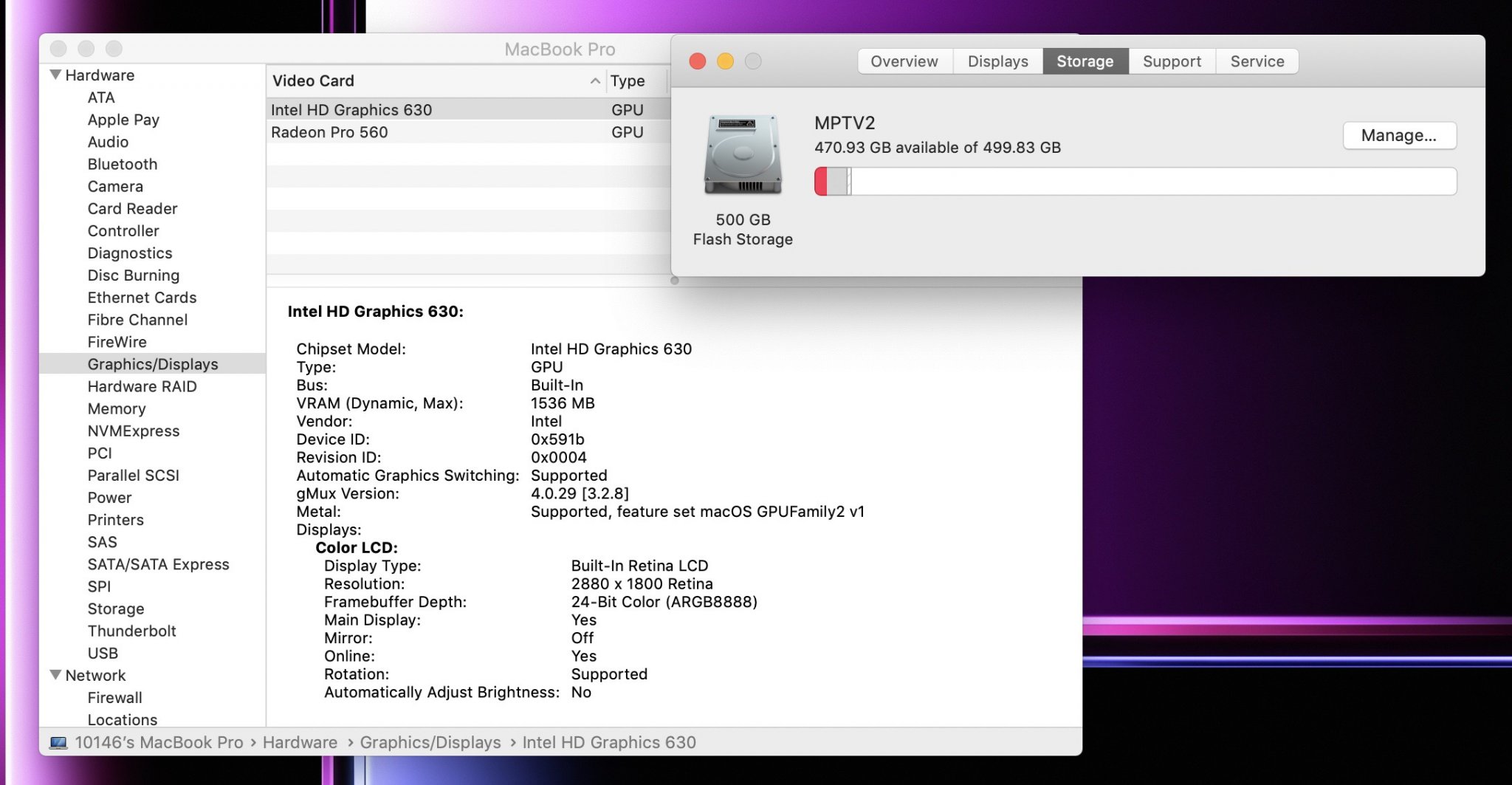Select Memory in the sidebar
Screen dimensions: 1512x785
tap(117, 408)
